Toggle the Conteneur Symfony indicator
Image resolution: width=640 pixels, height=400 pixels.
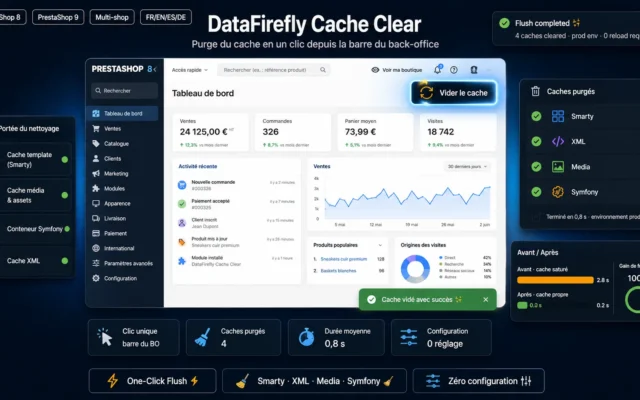[67, 229]
